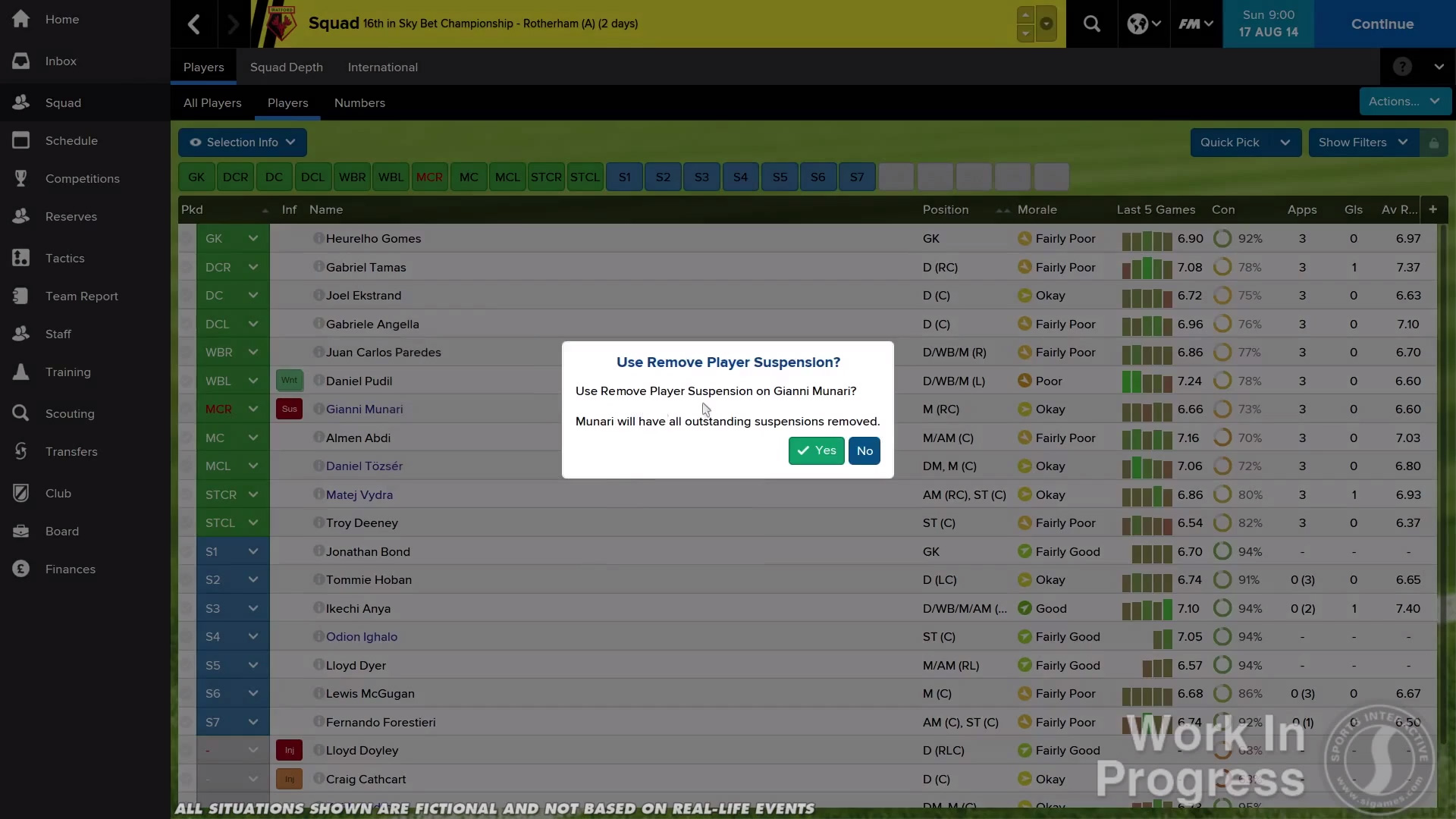The image size is (1456, 819).
Task: Select the Numbers sub-tab
Action: [359, 102]
